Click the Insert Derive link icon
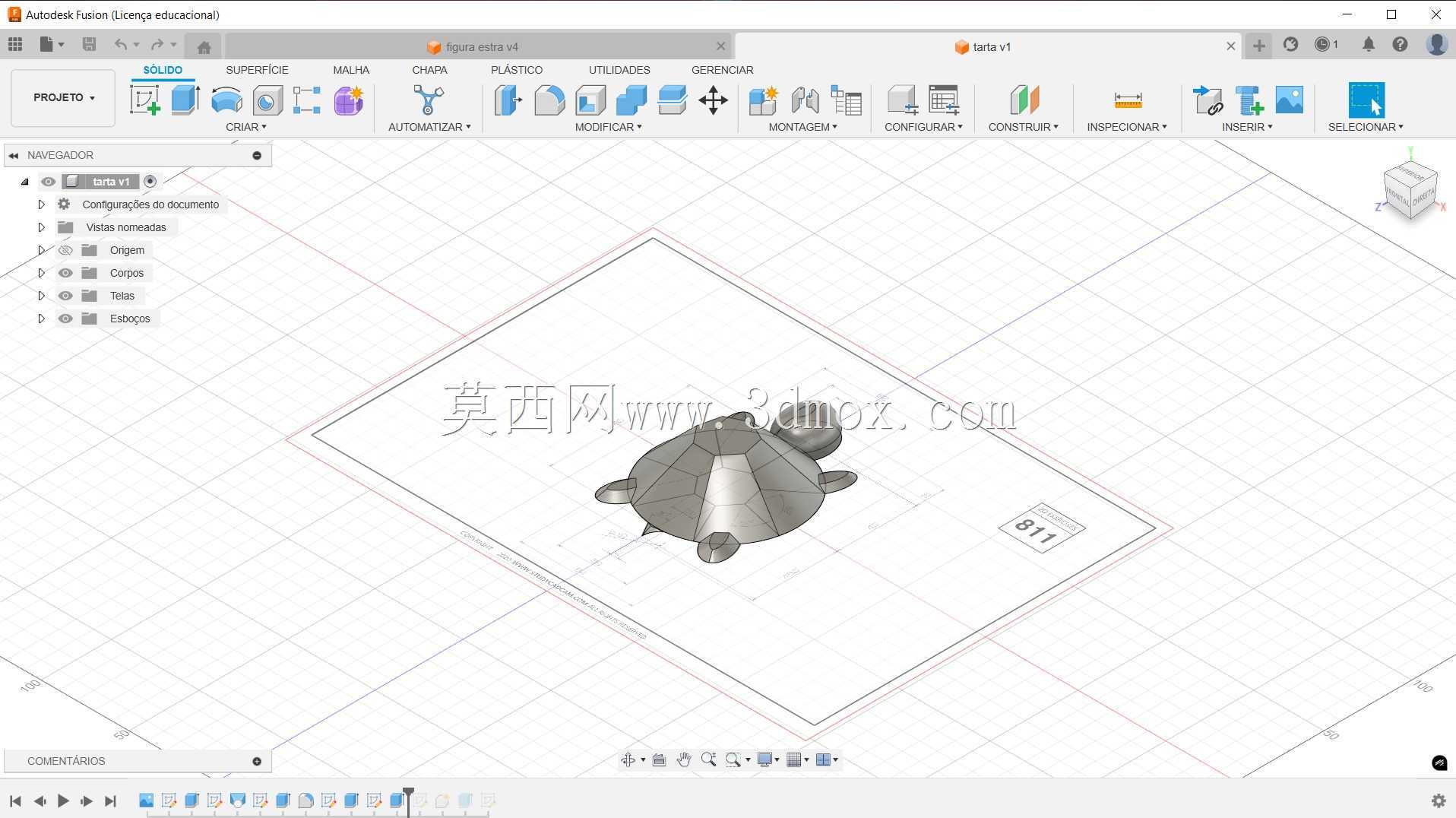This screenshot has height=818, width=1456. pyautogui.click(x=1208, y=100)
